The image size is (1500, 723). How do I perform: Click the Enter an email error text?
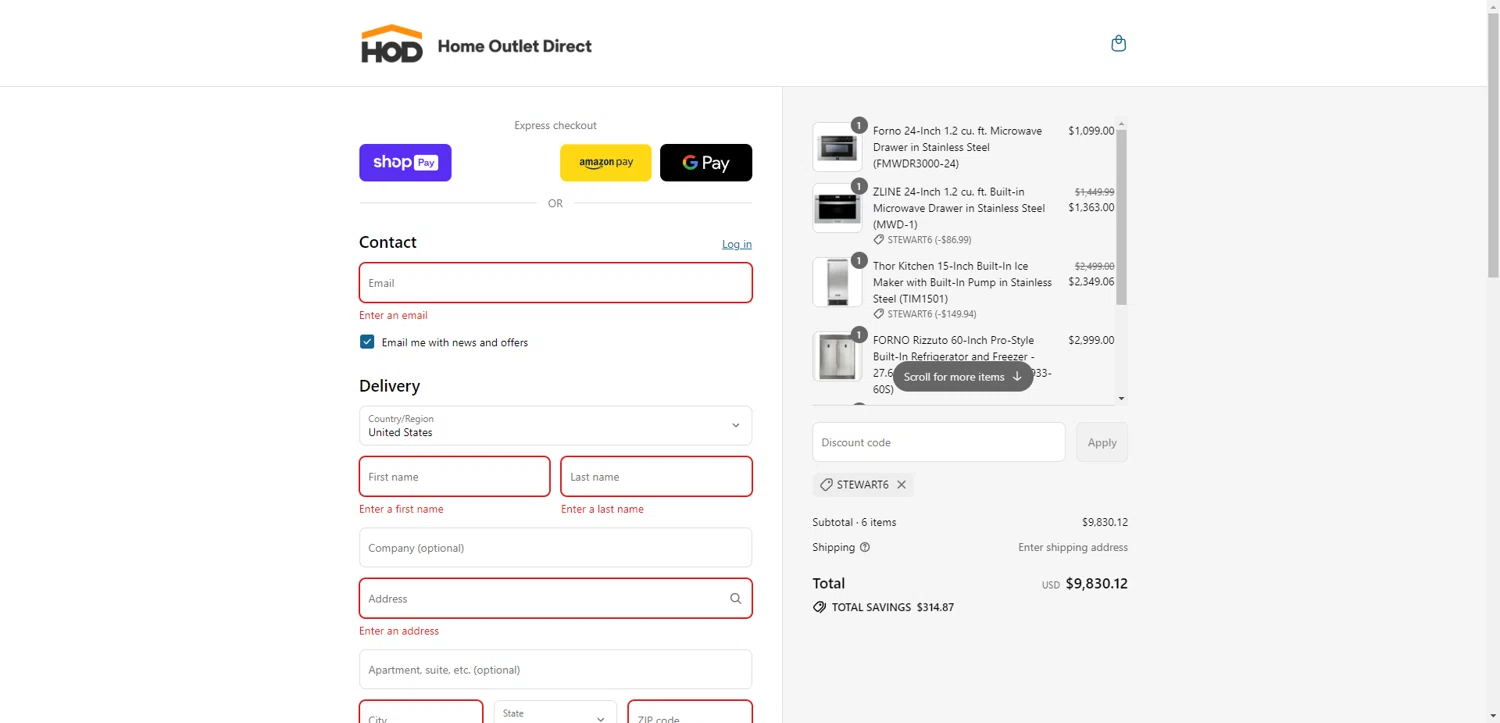393,315
